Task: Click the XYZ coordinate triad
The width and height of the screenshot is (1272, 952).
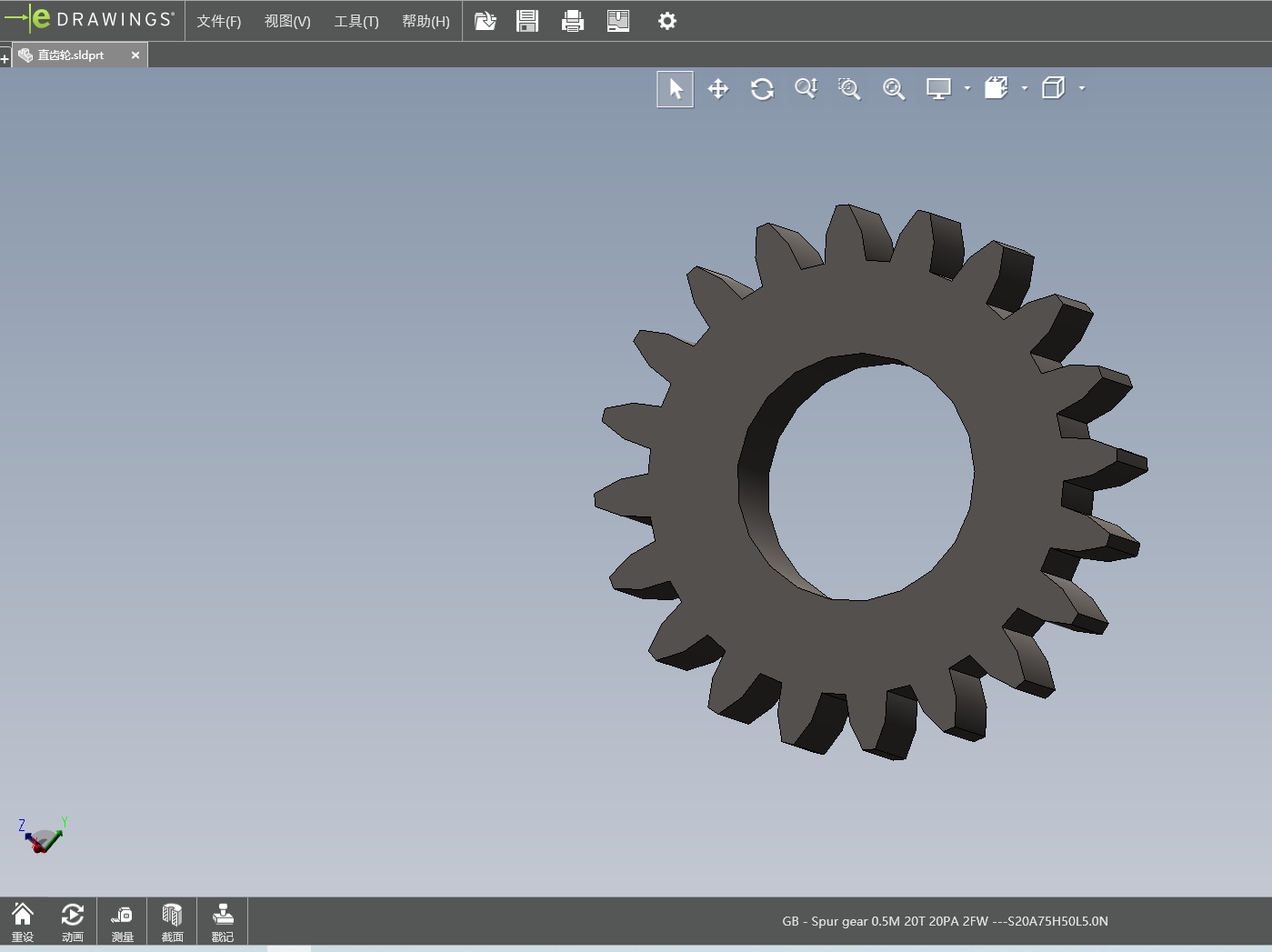Action: [x=43, y=835]
